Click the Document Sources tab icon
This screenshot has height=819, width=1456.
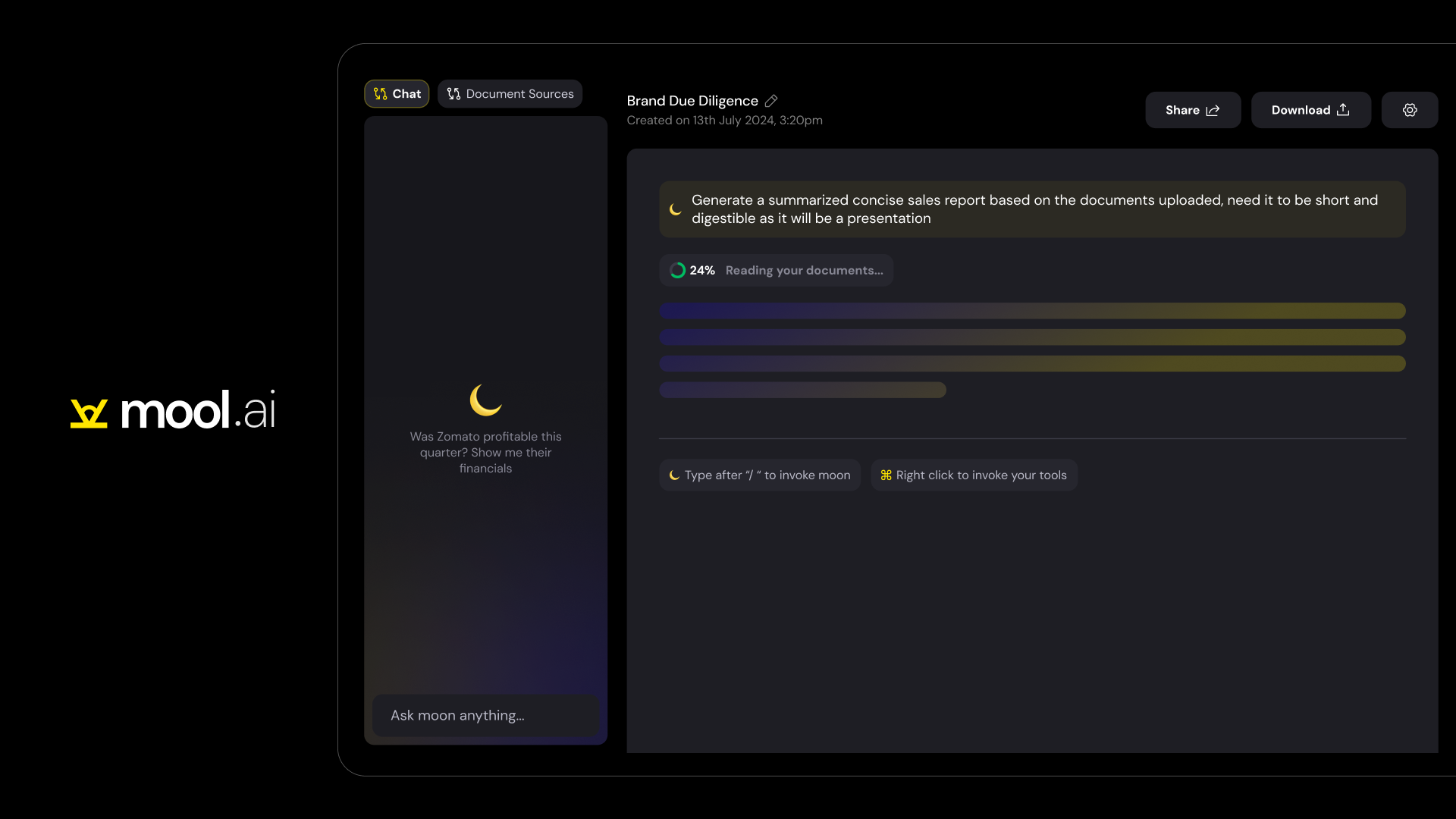tap(454, 93)
